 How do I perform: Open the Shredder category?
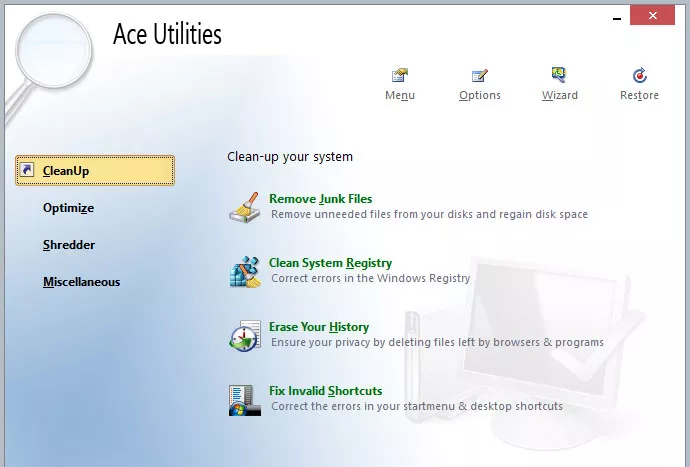pos(69,245)
